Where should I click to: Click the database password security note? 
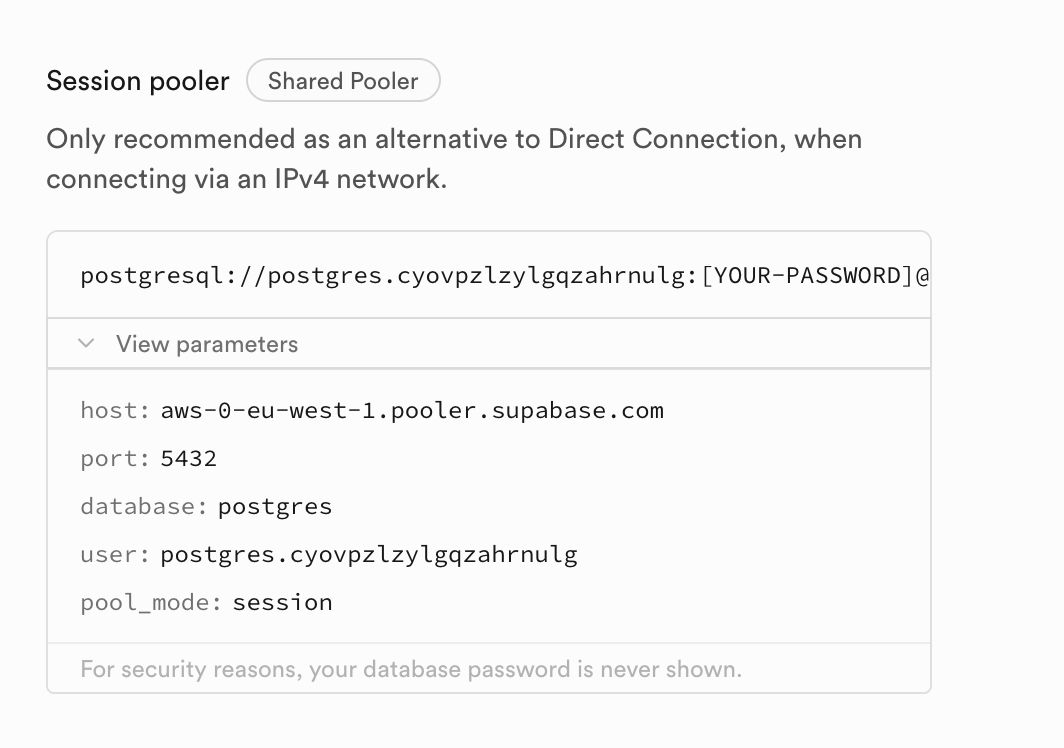pyautogui.click(x=411, y=668)
